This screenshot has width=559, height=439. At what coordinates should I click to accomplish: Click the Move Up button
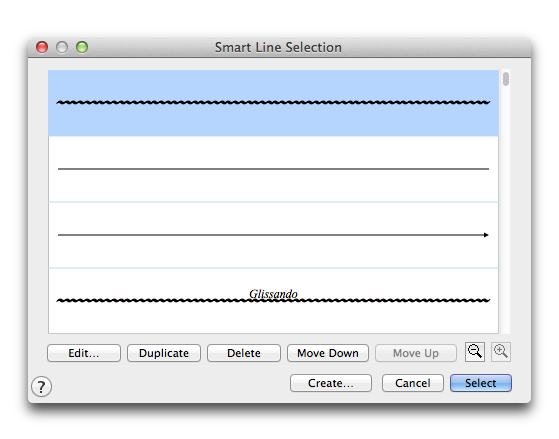click(416, 353)
